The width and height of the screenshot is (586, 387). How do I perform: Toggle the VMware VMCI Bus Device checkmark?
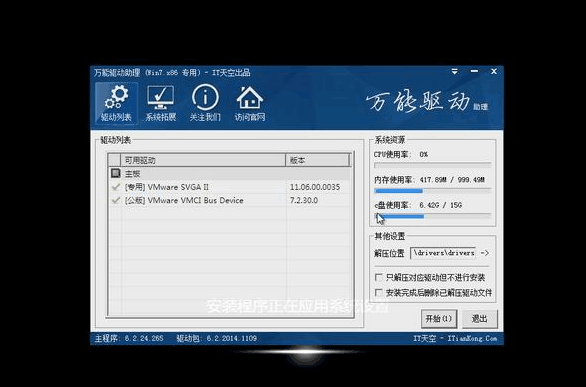click(115, 200)
